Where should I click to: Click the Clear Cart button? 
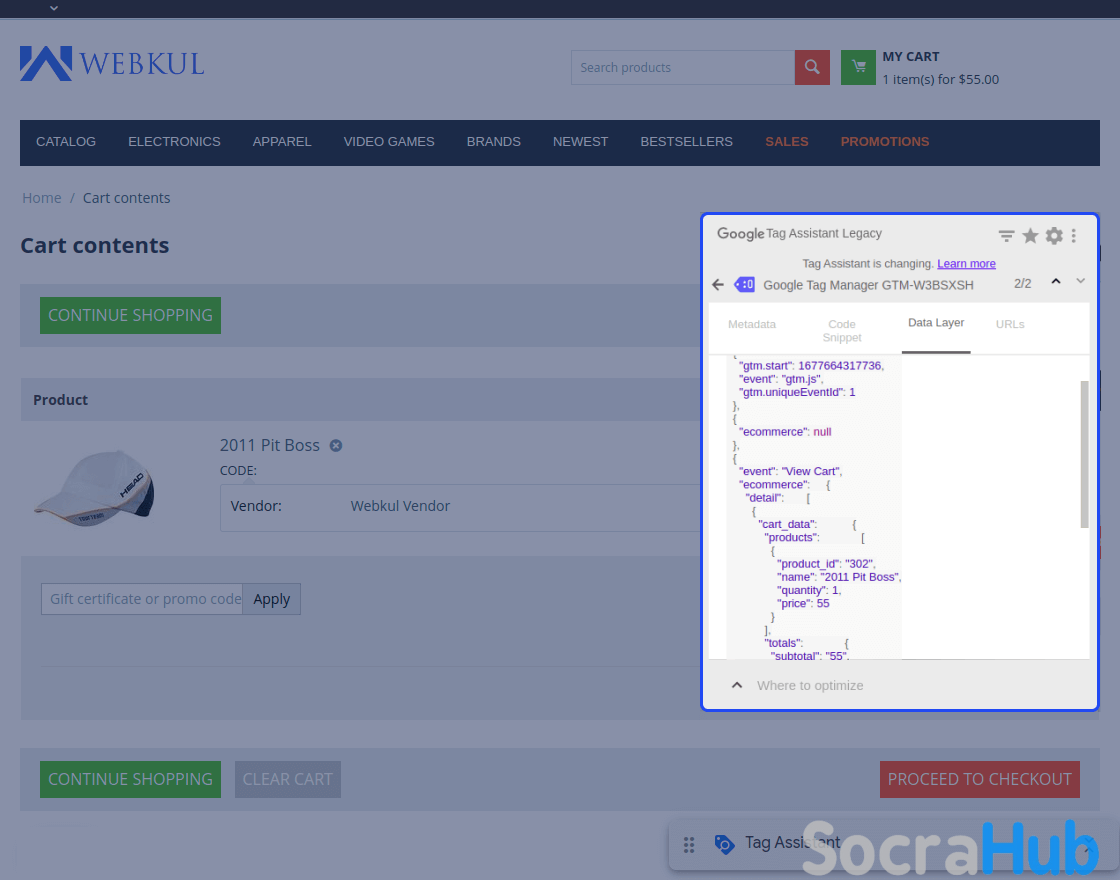(x=288, y=779)
